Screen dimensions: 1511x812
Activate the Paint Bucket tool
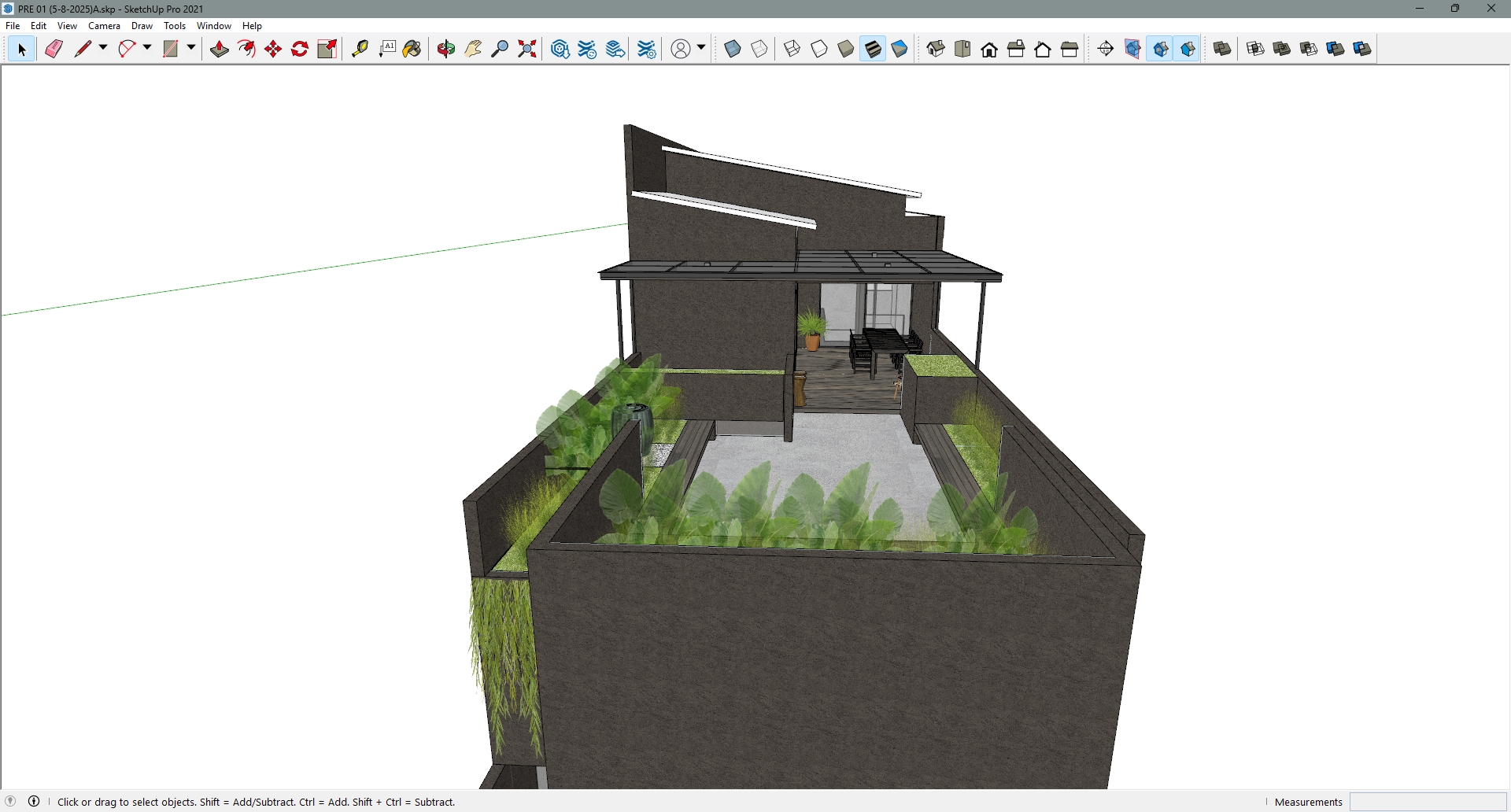(412, 49)
